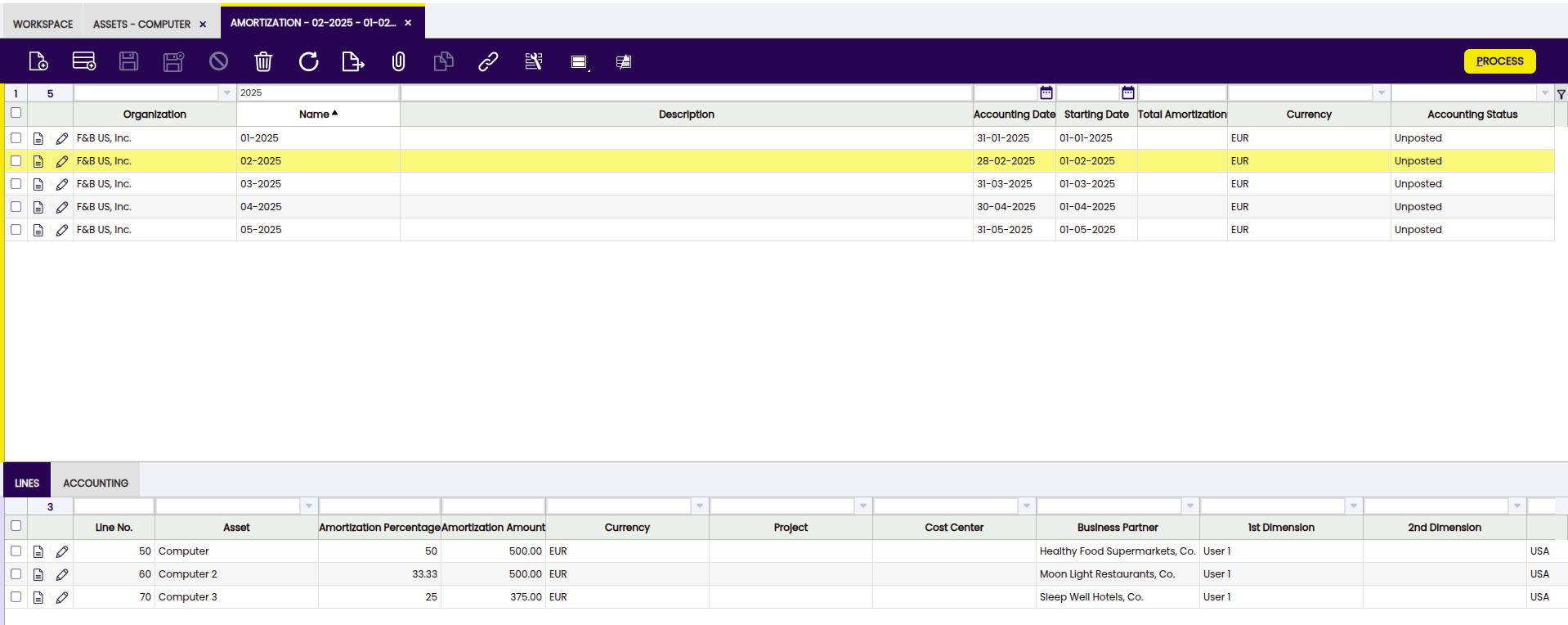Image resolution: width=1568 pixels, height=625 pixels.
Task: Switch to the Workspace tab
Action: (43, 24)
